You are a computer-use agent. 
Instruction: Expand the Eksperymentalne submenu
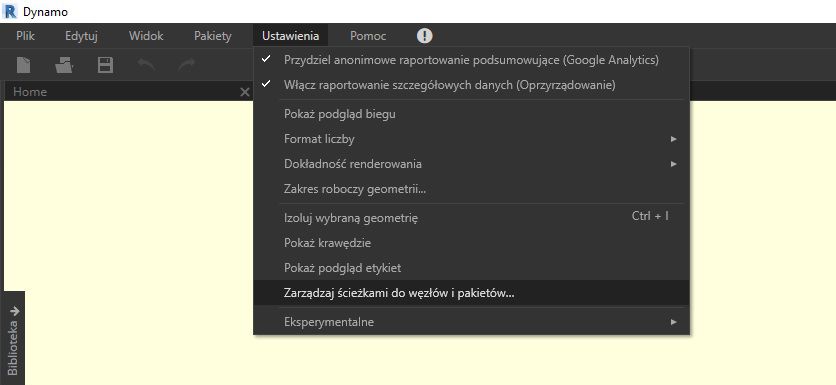[x=471, y=322]
